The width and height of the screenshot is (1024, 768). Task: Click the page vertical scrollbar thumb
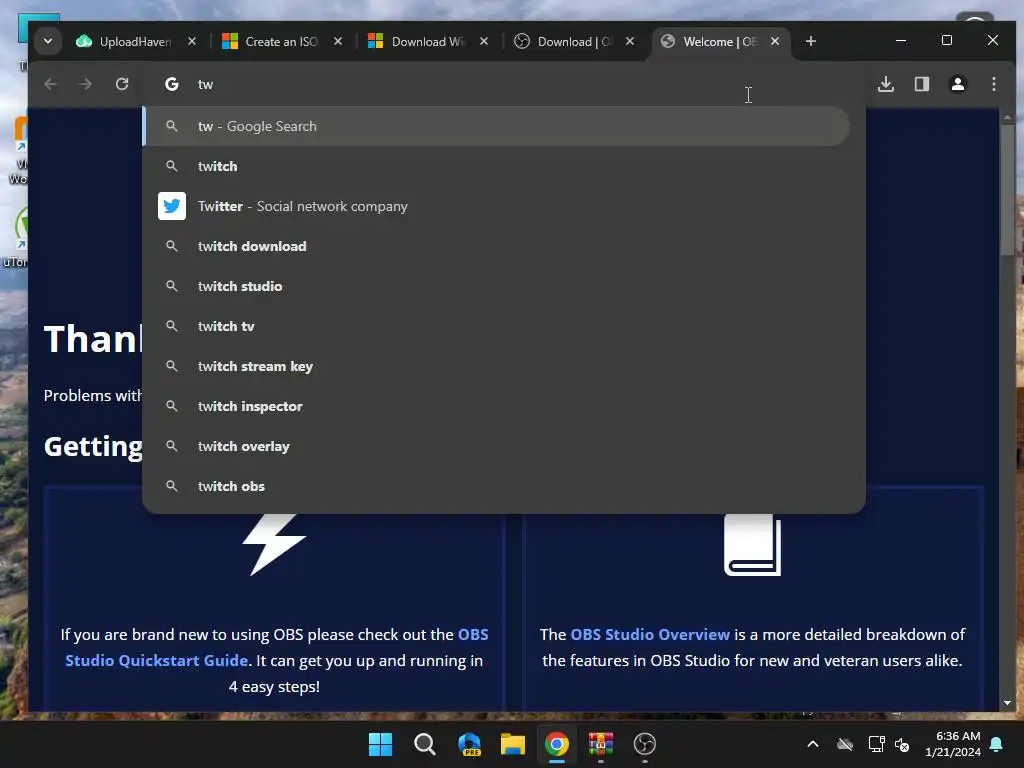1007,189
